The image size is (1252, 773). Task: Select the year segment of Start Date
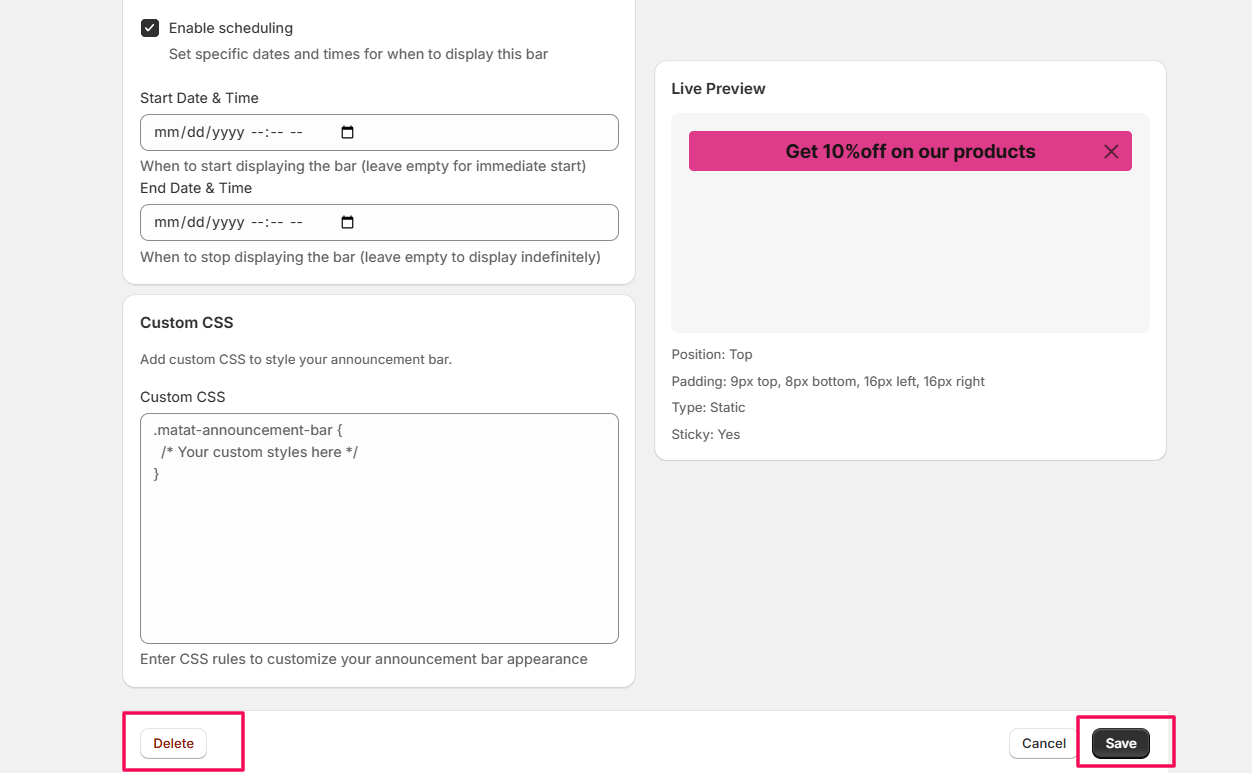[x=227, y=132]
